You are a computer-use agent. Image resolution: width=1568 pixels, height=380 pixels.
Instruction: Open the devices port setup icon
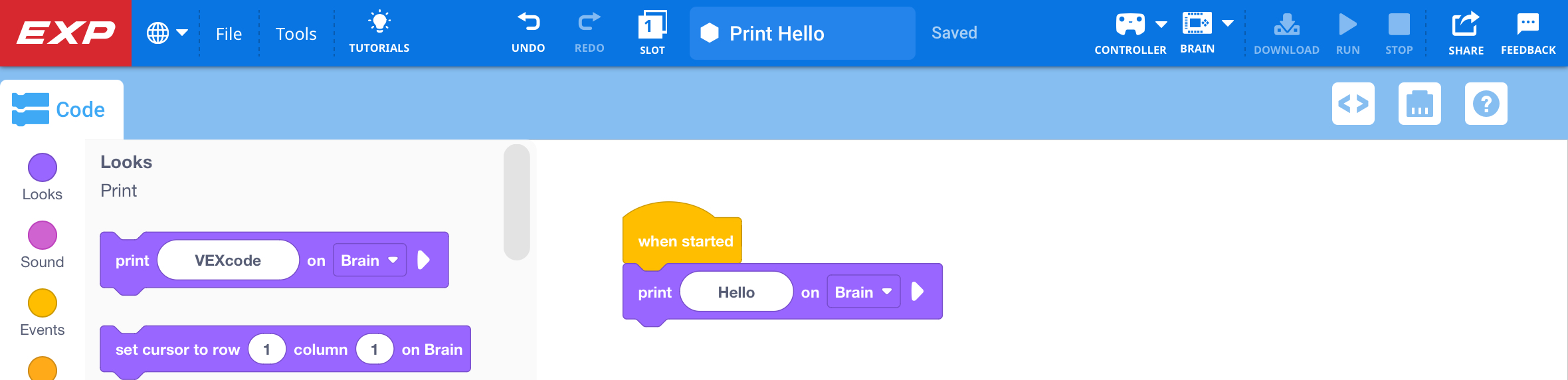1419,104
